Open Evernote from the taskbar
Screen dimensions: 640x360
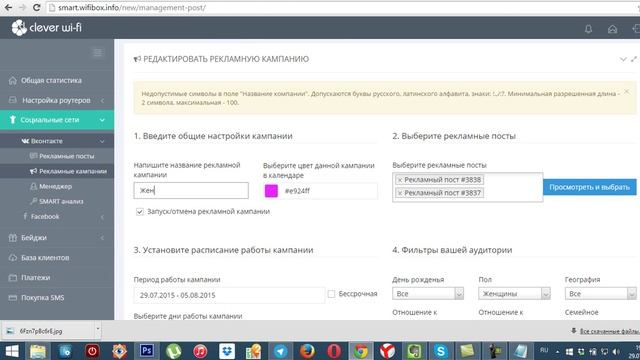click(414, 351)
